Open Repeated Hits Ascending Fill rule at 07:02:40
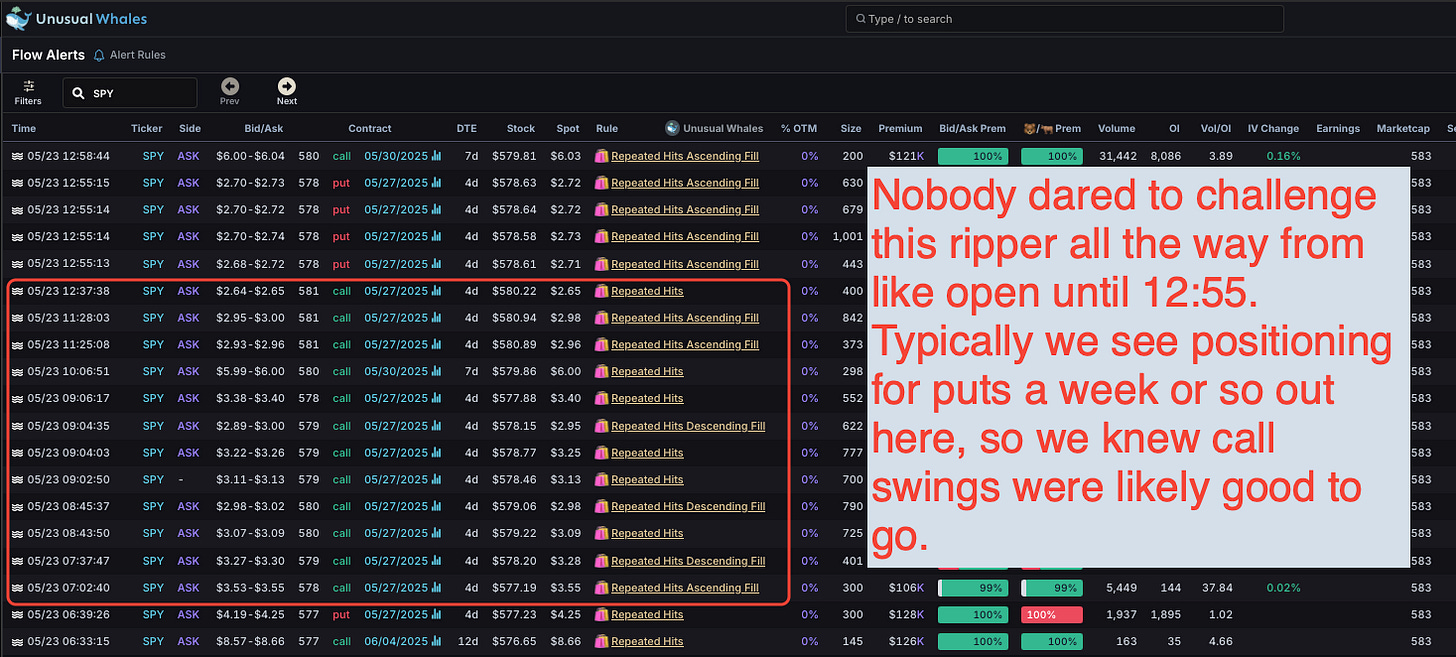The height and width of the screenshot is (657, 1456). click(685, 588)
